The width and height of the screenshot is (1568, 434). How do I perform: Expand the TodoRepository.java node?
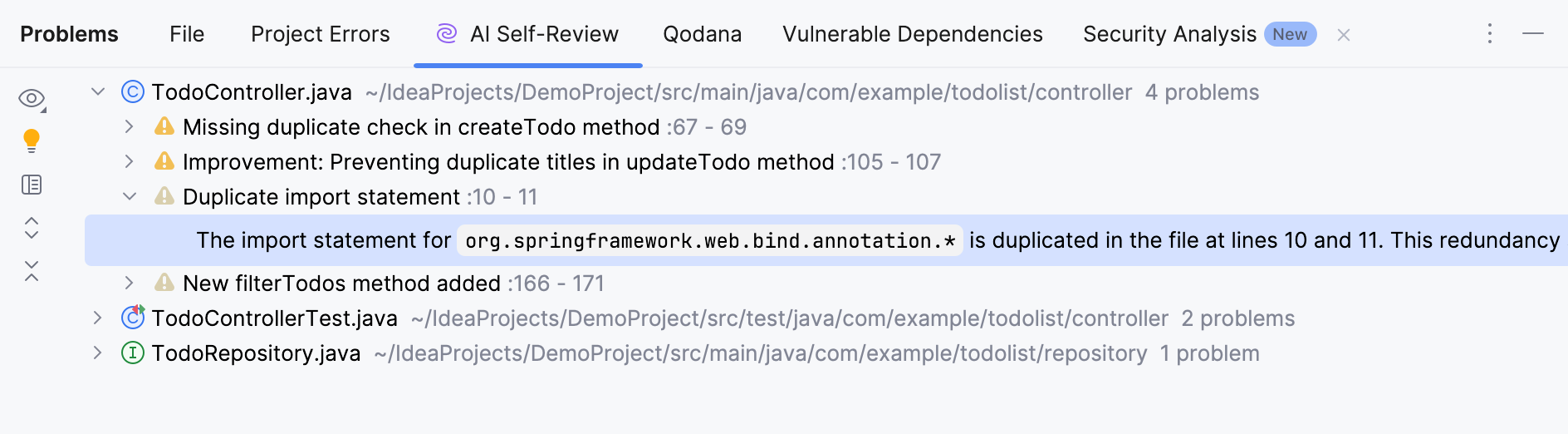click(98, 353)
